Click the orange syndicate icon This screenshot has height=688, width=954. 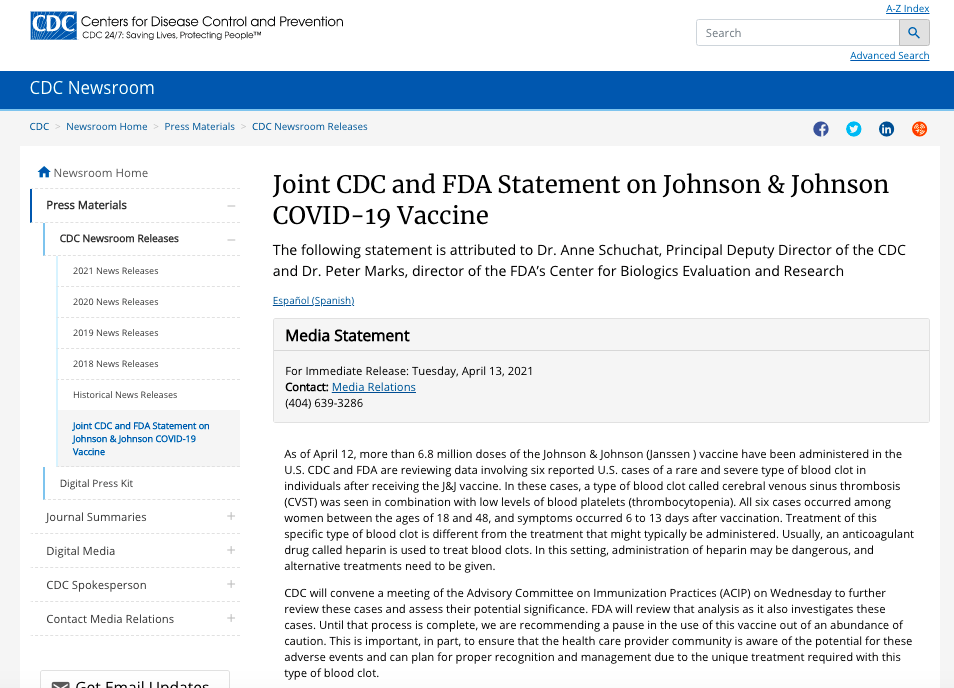point(919,129)
